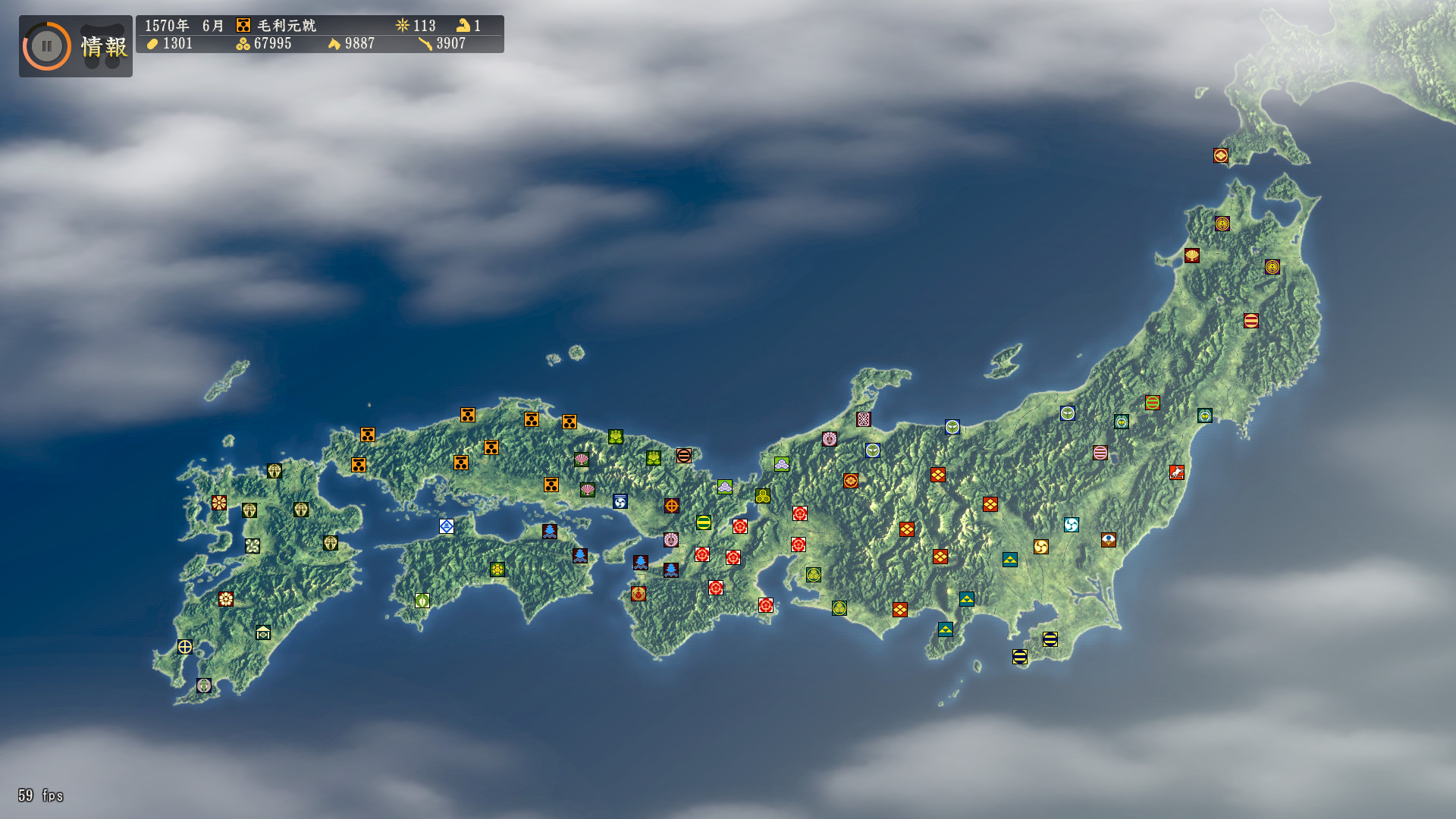Select the dark red lattice crest on Noto peninsula
The height and width of the screenshot is (819, 1456).
click(864, 419)
